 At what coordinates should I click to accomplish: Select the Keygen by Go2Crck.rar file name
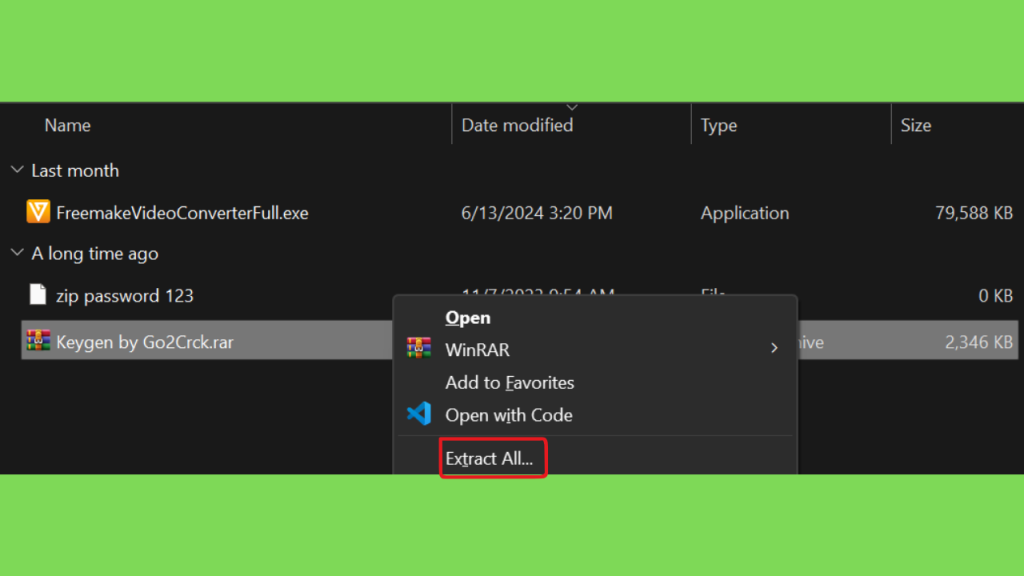pos(144,342)
